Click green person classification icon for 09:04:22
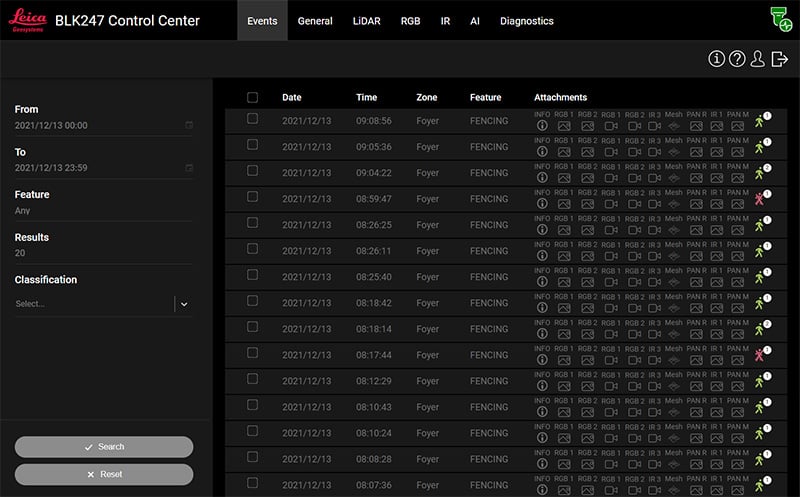 759,173
